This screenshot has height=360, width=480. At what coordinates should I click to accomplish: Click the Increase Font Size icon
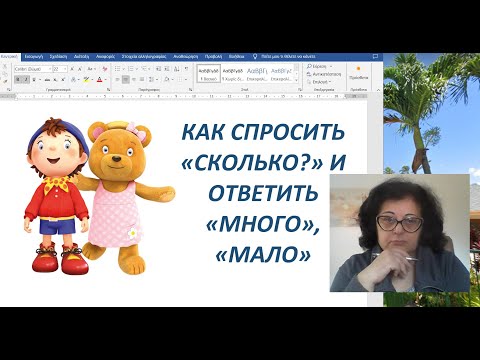(72, 69)
